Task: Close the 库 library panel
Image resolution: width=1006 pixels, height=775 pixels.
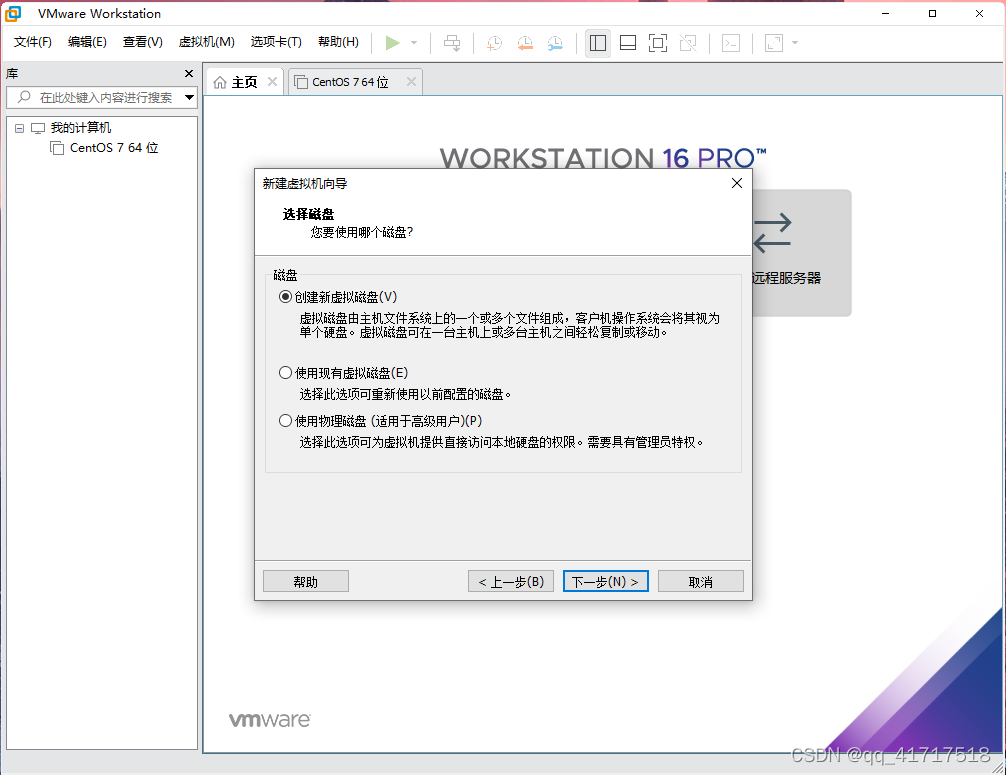Action: point(189,74)
